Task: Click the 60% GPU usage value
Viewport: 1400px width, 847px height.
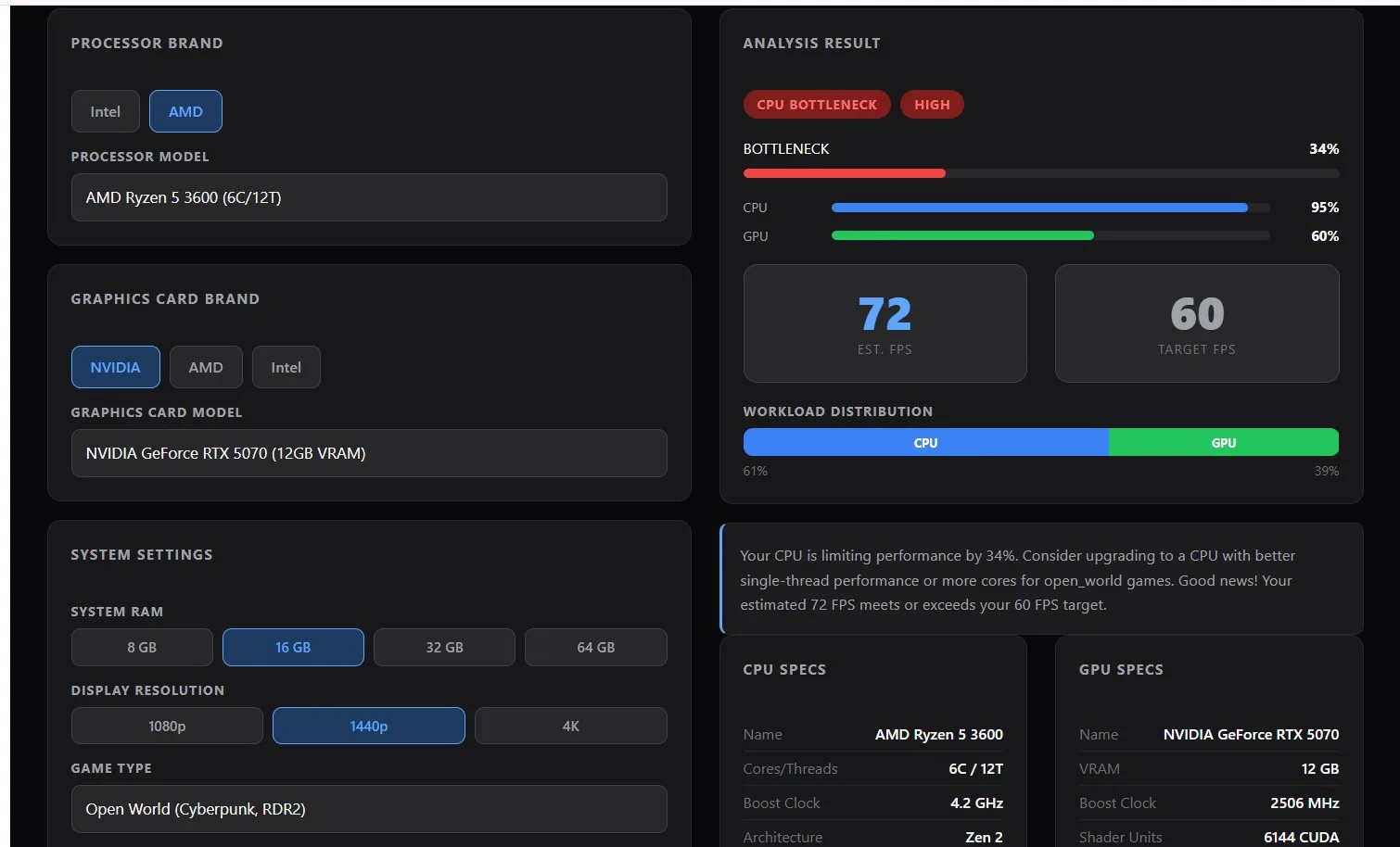Action: [x=1325, y=236]
